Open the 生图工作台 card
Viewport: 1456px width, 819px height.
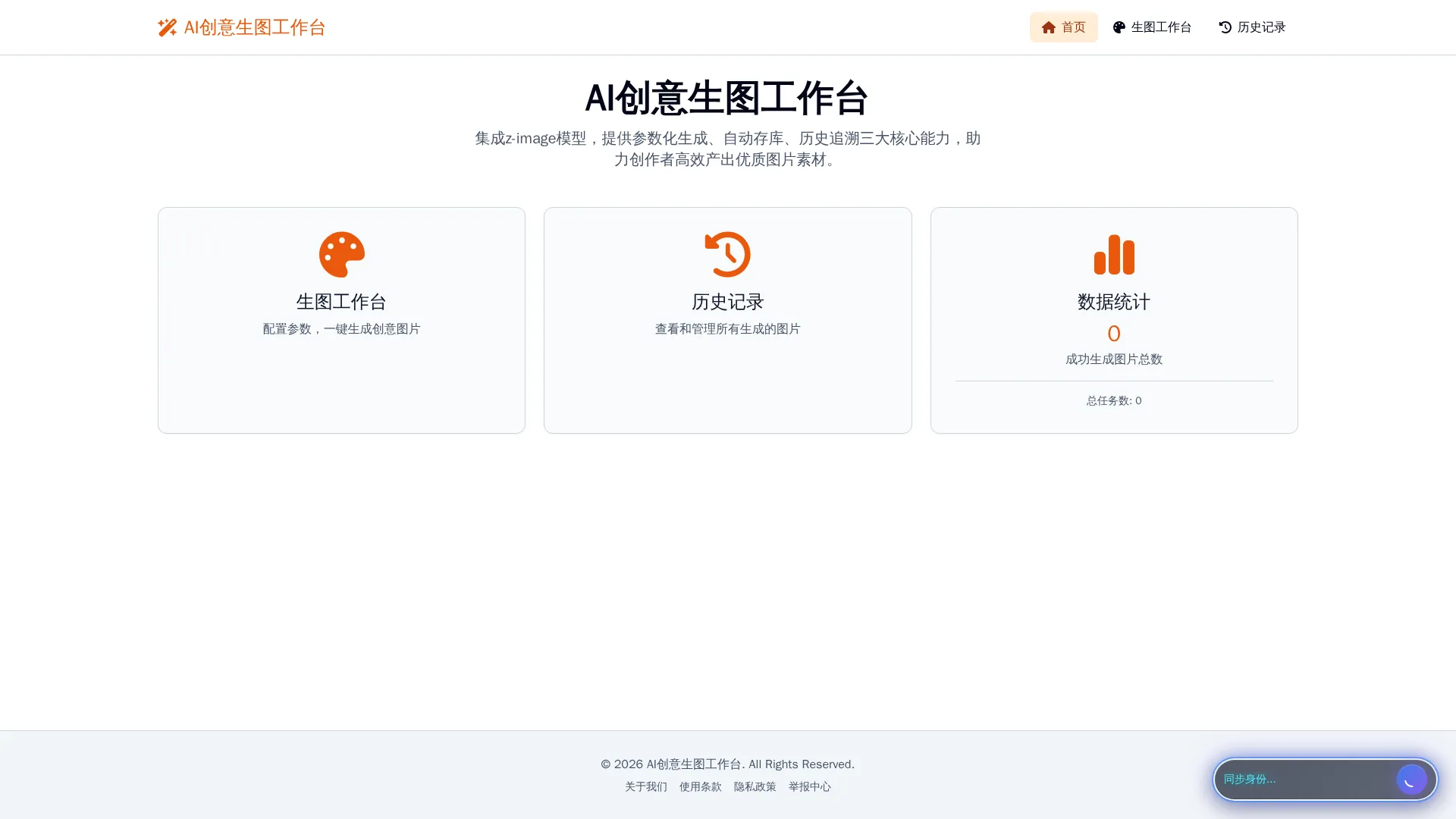point(341,320)
